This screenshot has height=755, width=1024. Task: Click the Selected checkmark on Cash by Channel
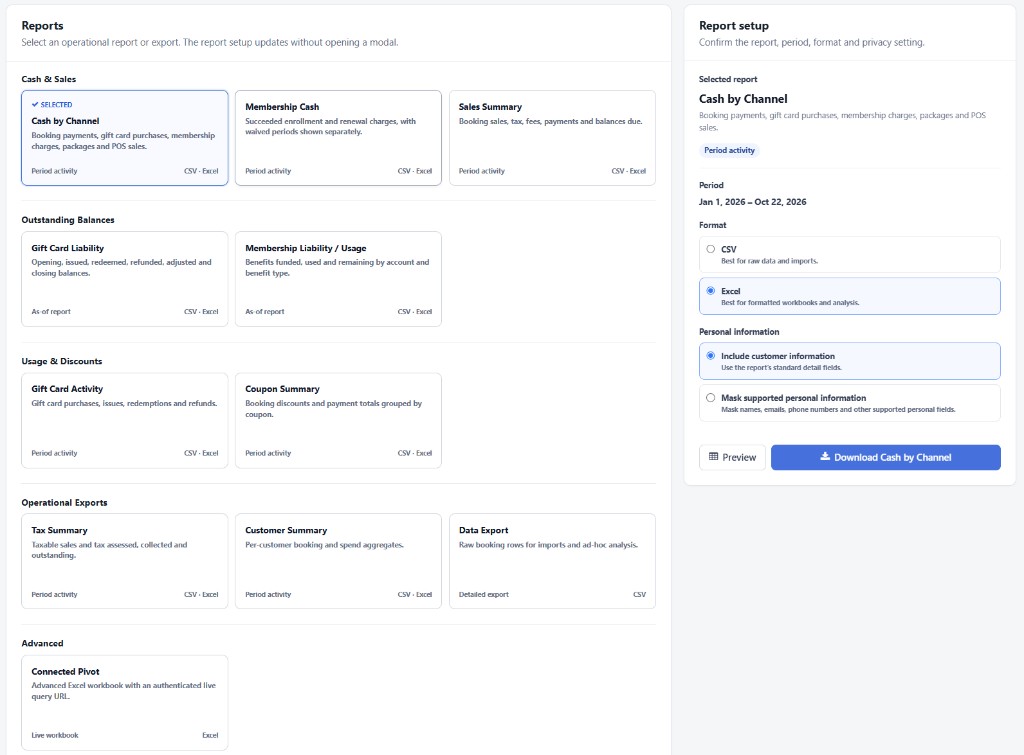pos(35,104)
